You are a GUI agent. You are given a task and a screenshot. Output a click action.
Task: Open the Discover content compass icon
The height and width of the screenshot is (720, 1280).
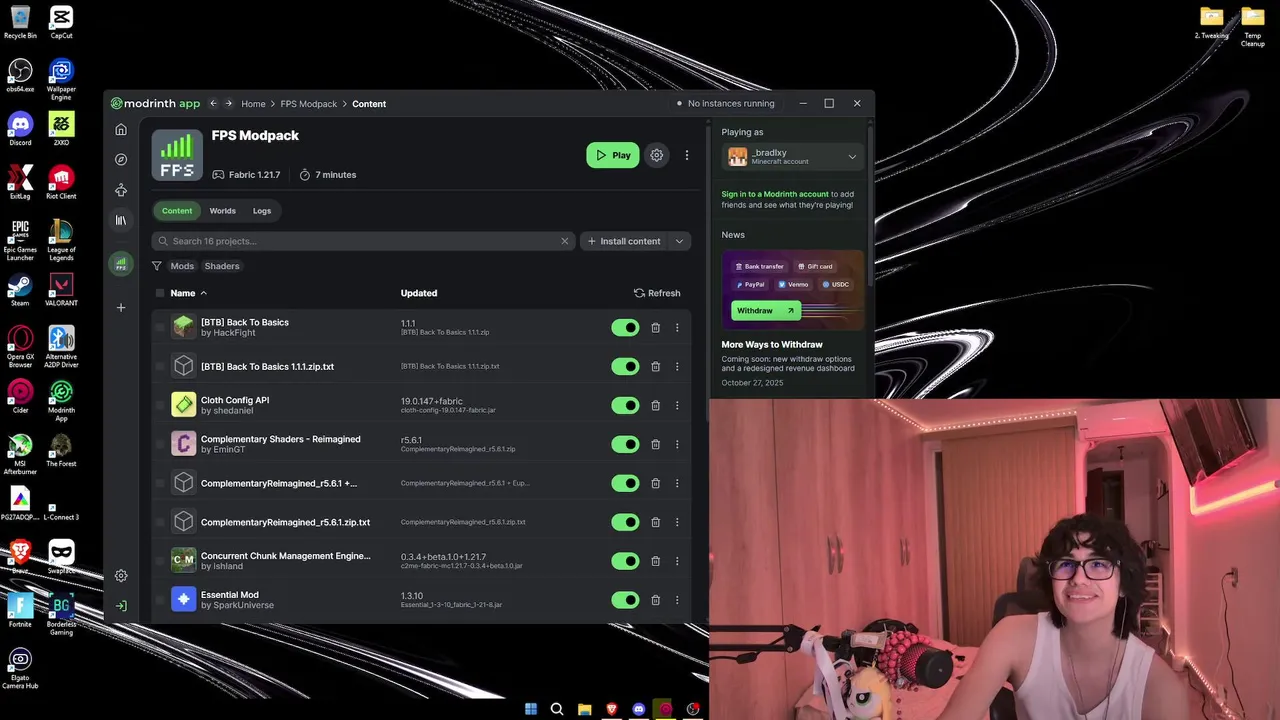[x=121, y=159]
